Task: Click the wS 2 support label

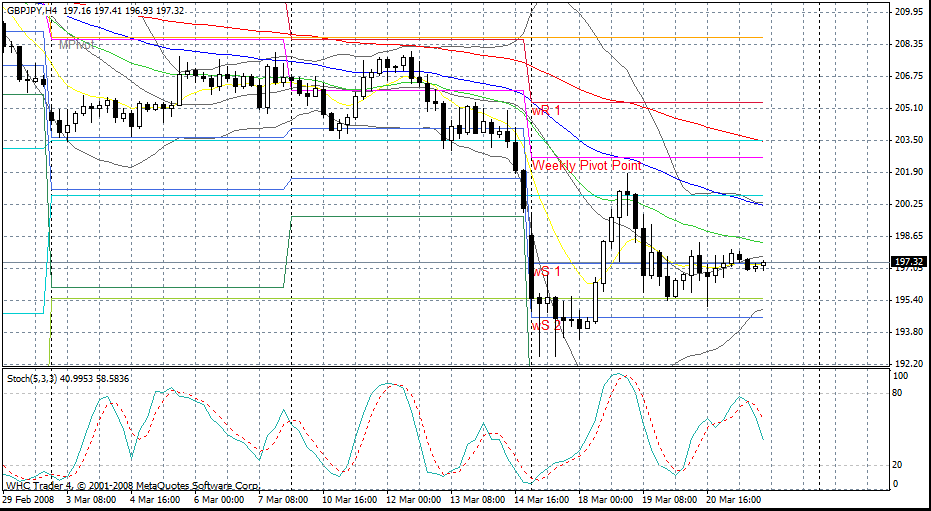Action: pyautogui.click(x=546, y=325)
